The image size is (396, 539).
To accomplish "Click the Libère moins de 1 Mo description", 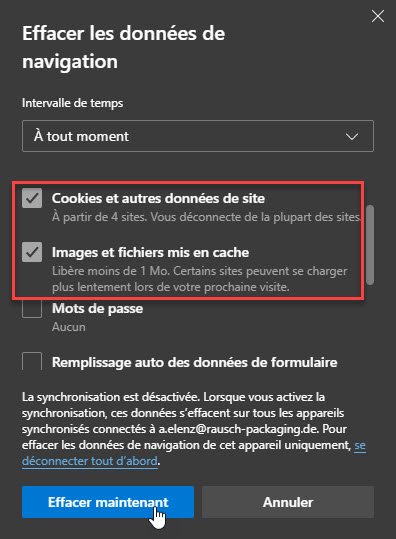I will [200, 279].
